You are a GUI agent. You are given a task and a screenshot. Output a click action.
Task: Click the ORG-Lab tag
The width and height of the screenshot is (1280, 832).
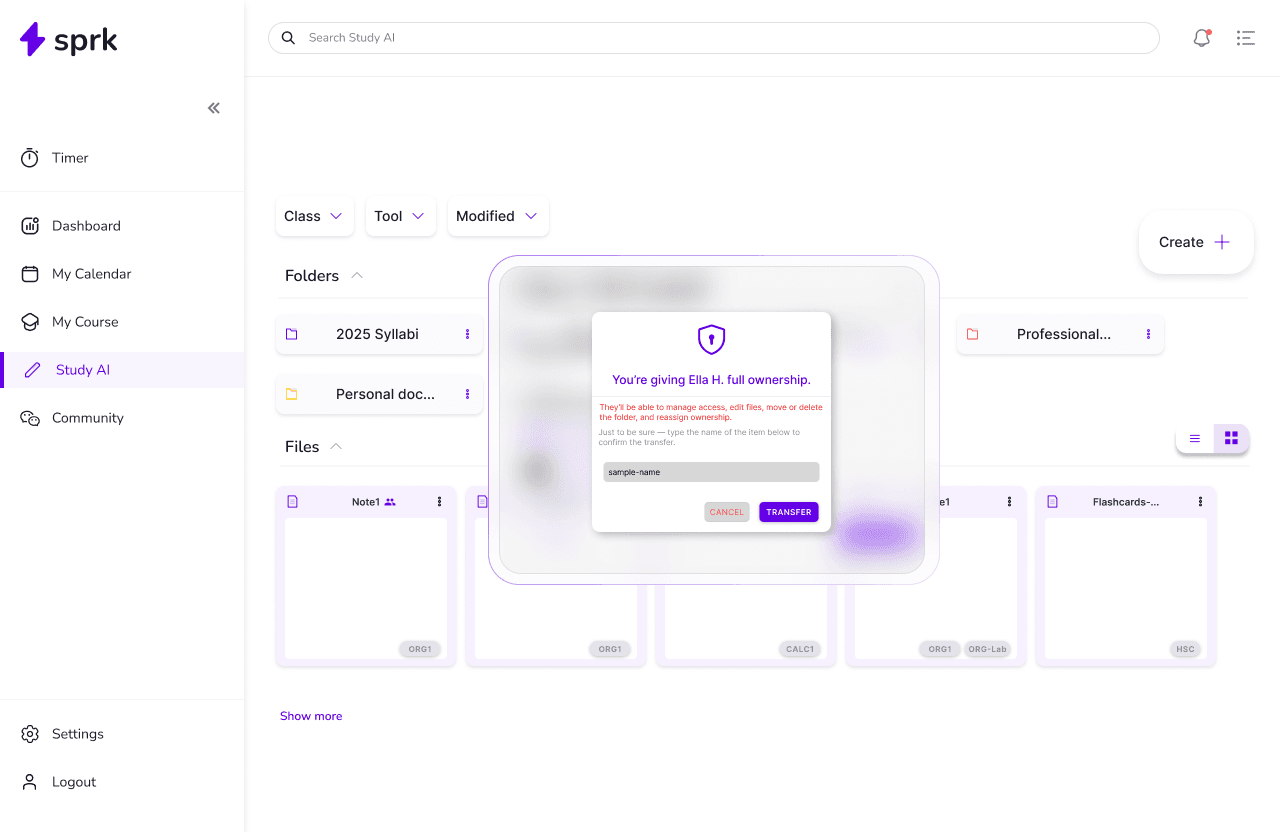[x=987, y=649]
